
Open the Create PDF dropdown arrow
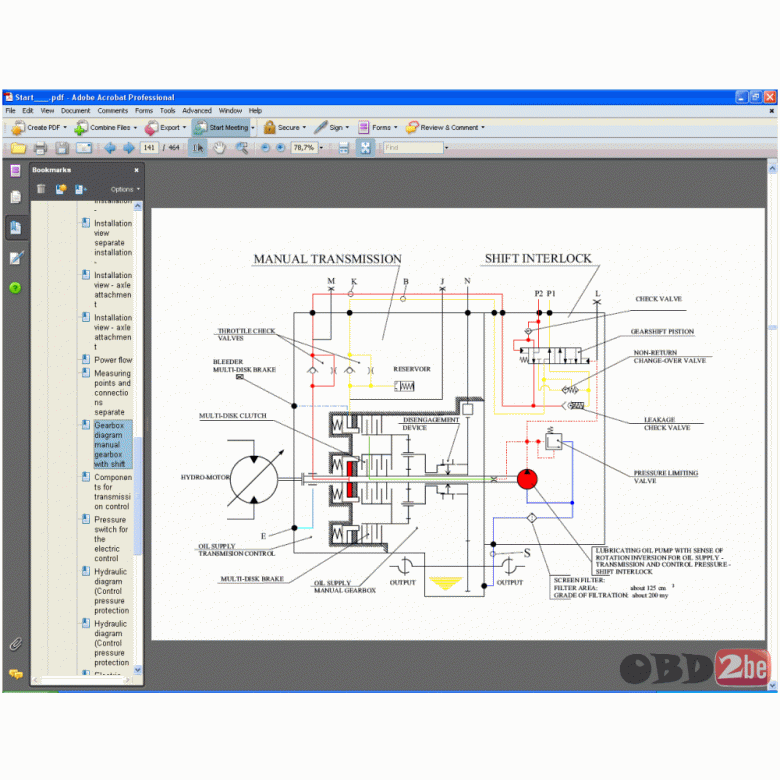(65, 128)
